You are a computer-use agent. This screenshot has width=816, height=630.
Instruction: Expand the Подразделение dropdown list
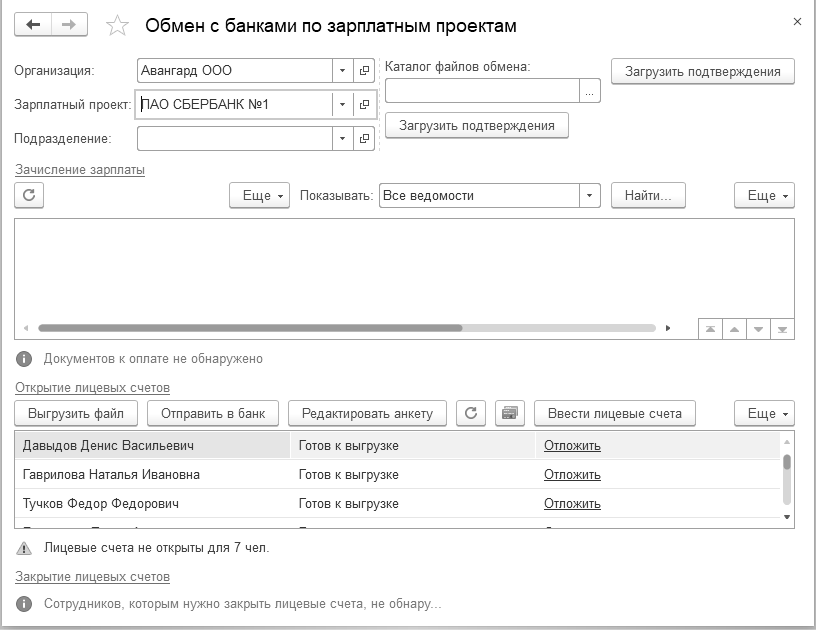[342, 138]
